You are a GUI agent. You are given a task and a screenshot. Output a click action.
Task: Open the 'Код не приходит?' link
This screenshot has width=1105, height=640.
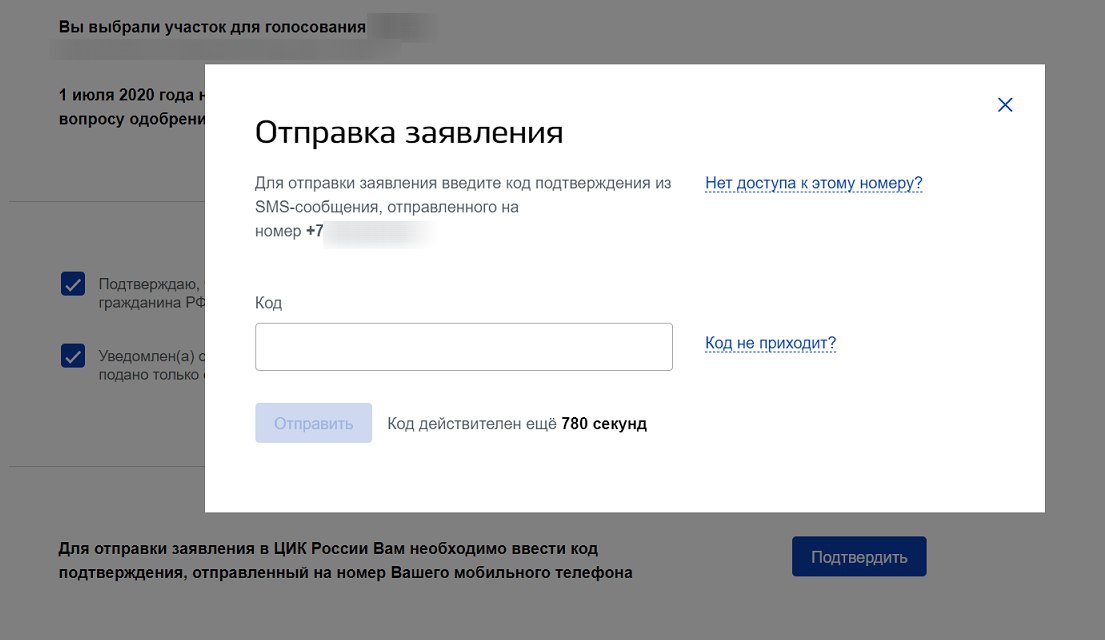coord(770,343)
